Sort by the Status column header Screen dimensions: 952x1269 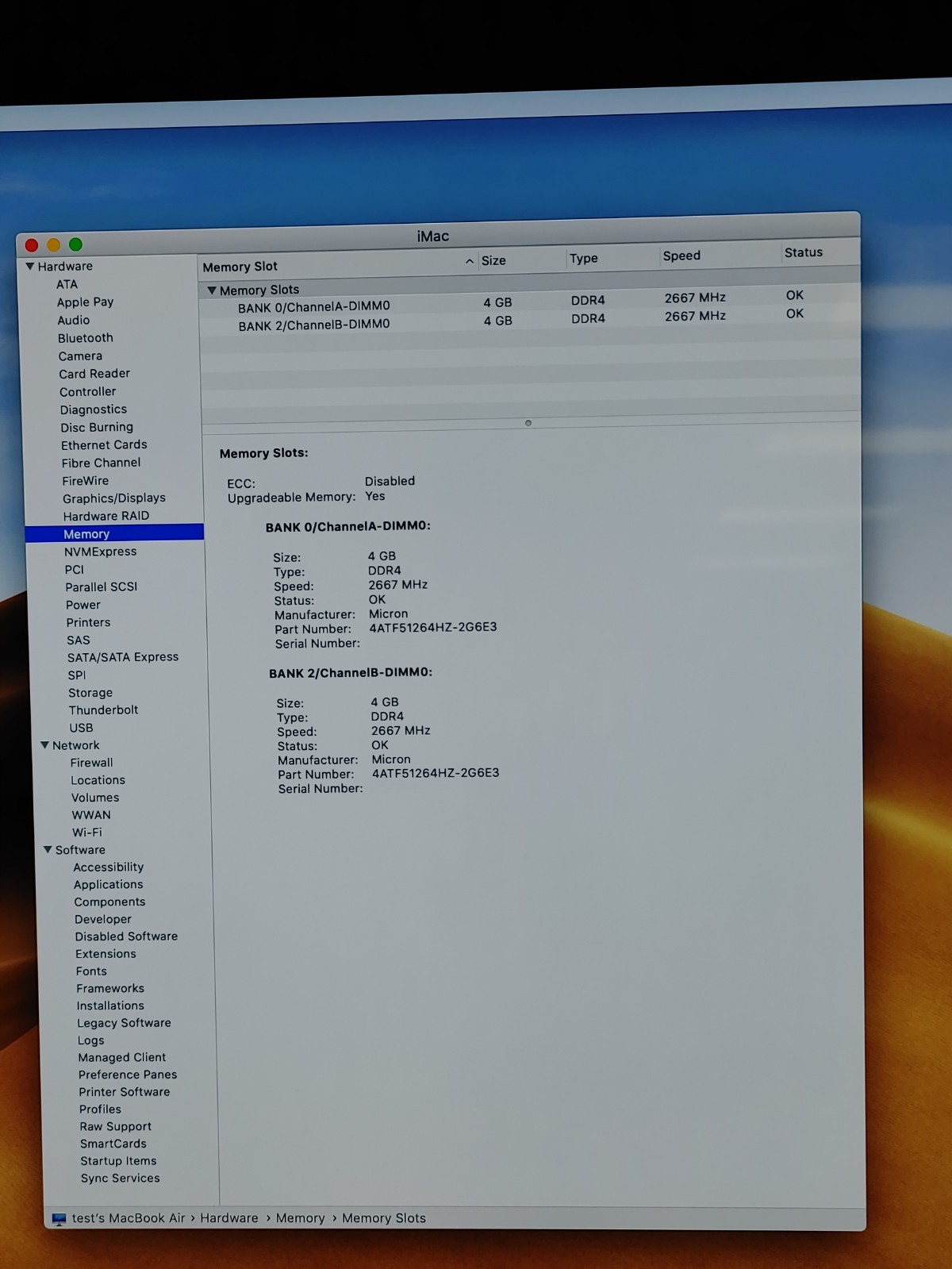(804, 252)
